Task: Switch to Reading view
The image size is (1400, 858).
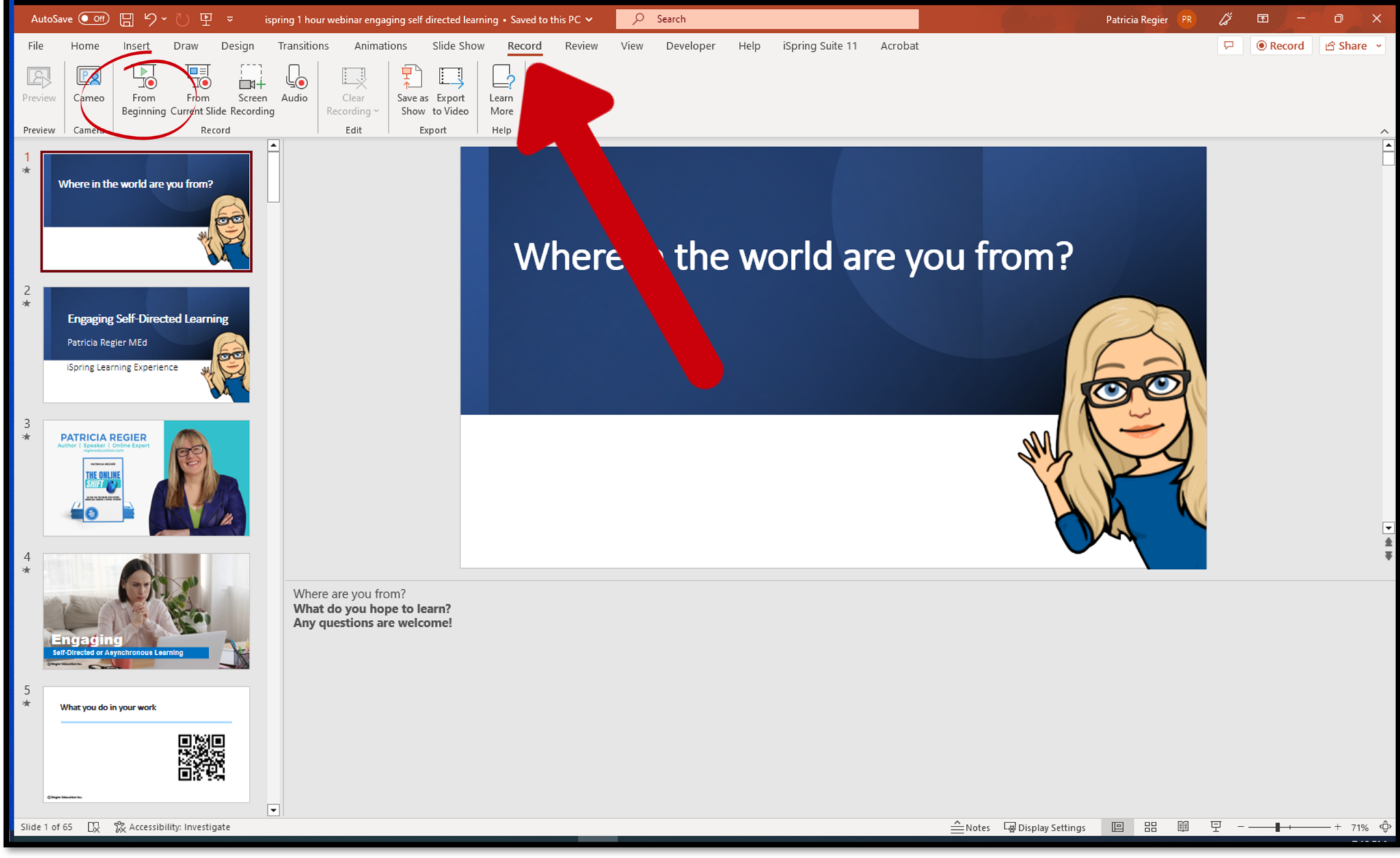Action: pyautogui.click(x=1183, y=827)
